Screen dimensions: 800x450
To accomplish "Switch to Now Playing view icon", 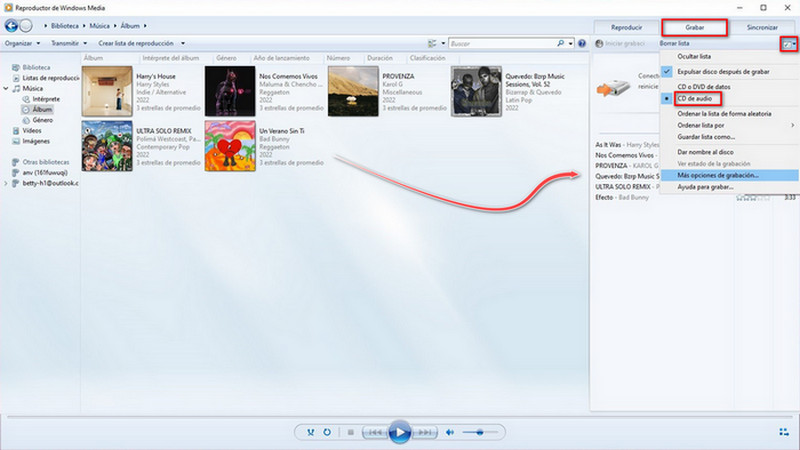I will pos(784,432).
